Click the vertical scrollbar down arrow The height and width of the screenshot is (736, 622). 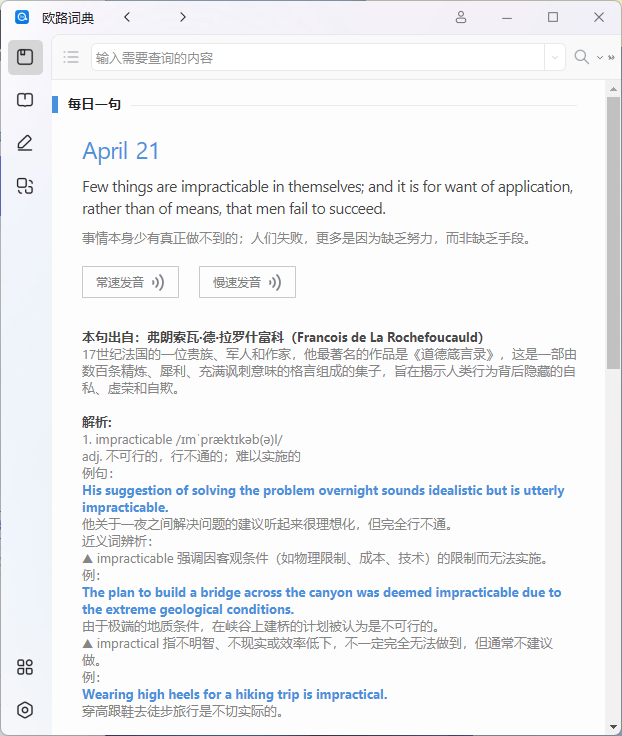pos(613,726)
